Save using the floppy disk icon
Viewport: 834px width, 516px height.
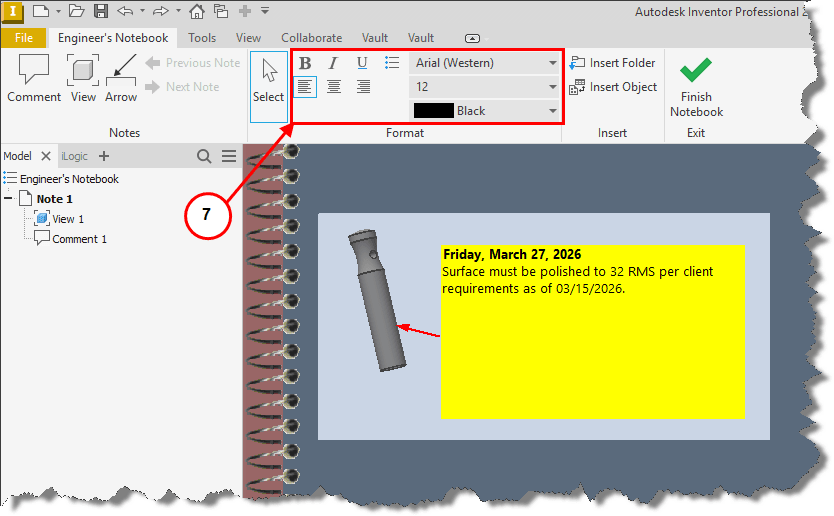pyautogui.click(x=101, y=11)
